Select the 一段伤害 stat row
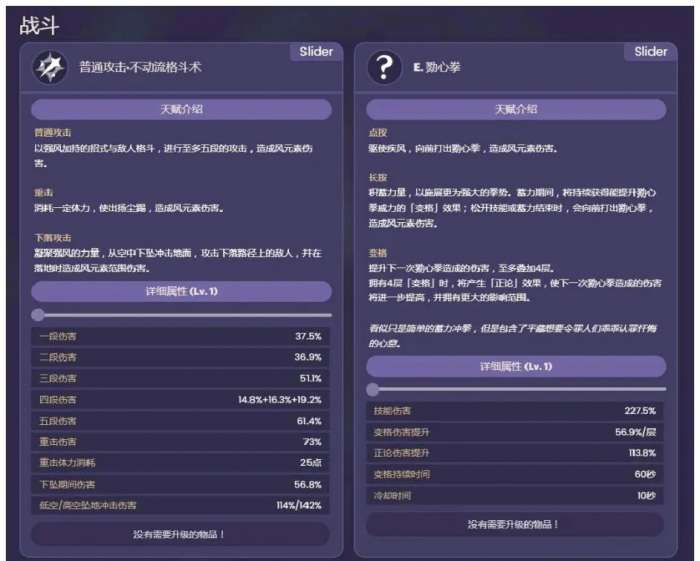 click(181, 336)
